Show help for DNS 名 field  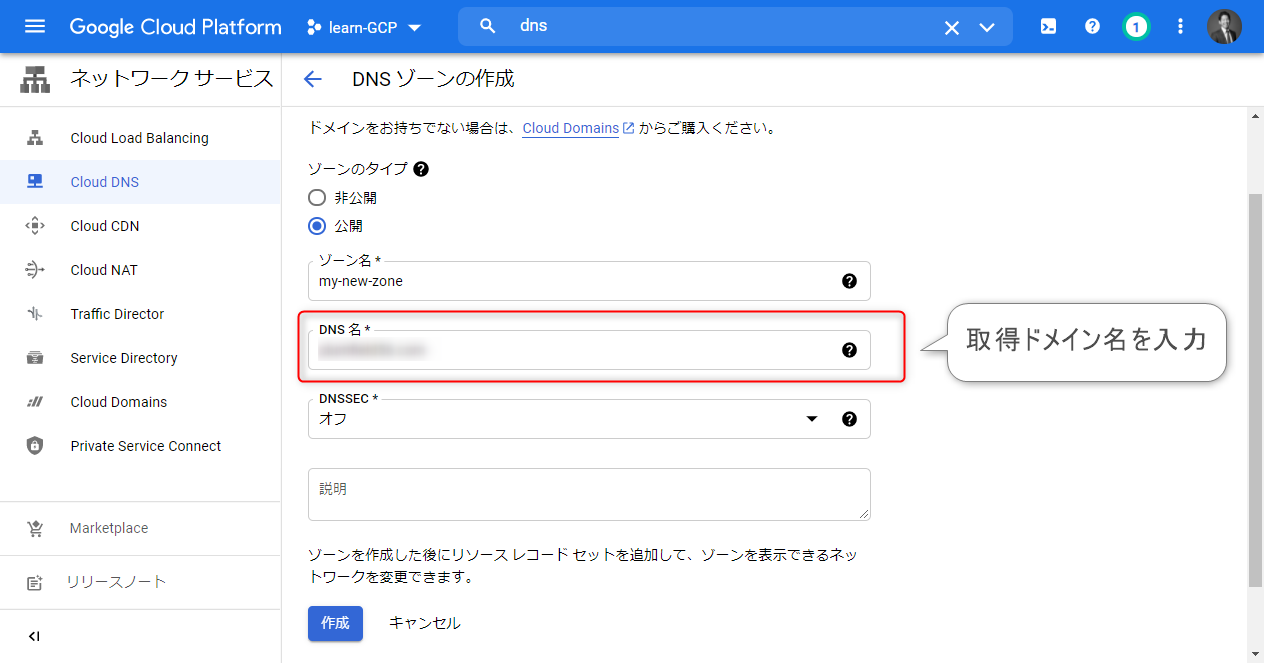[849, 350]
